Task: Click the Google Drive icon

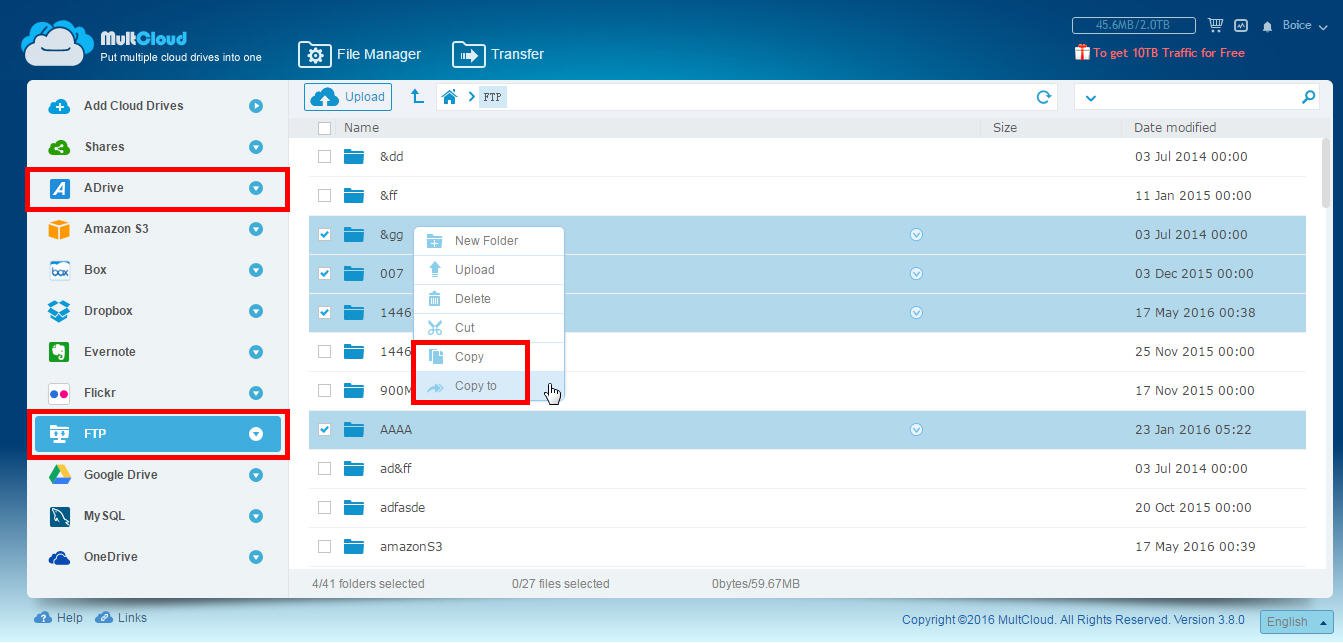Action: (x=59, y=475)
